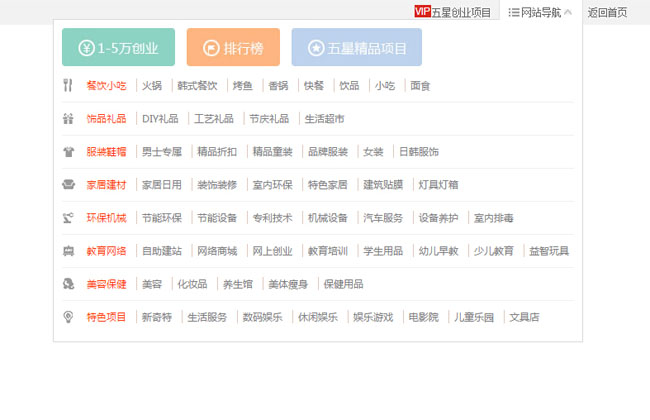Click the icon beside 教育网络
This screenshot has width=650, height=420.
point(68,251)
